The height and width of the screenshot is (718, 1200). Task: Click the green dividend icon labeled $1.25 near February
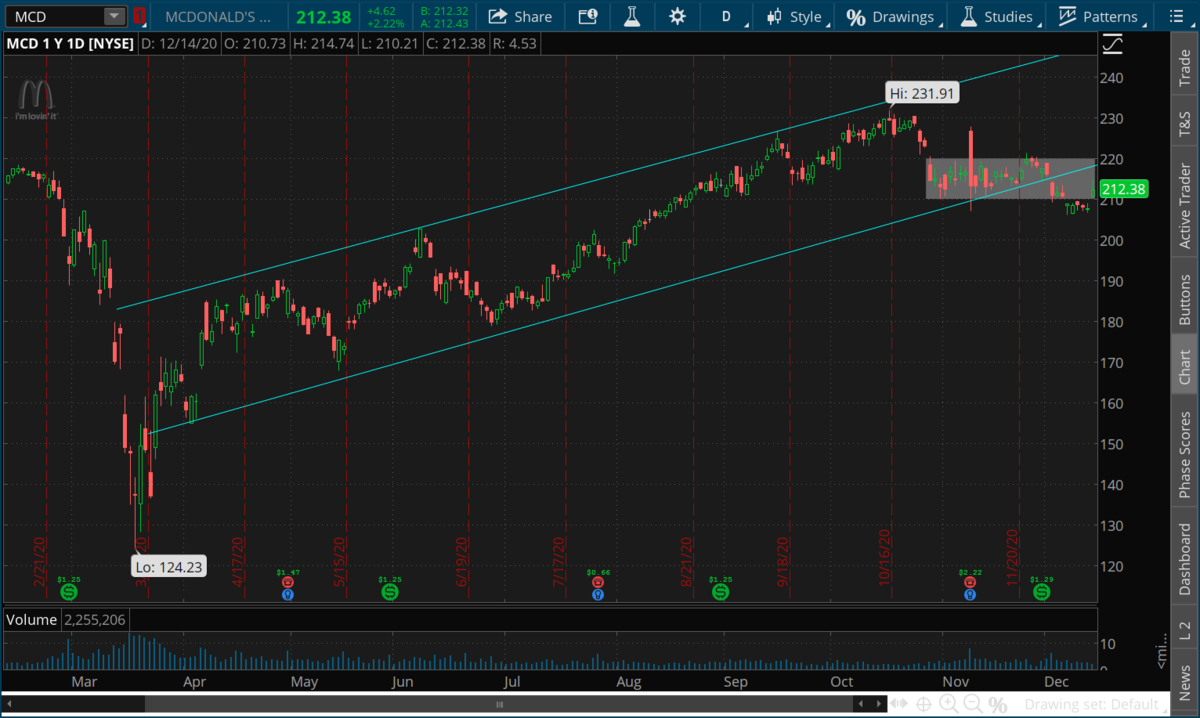pyautogui.click(x=68, y=592)
